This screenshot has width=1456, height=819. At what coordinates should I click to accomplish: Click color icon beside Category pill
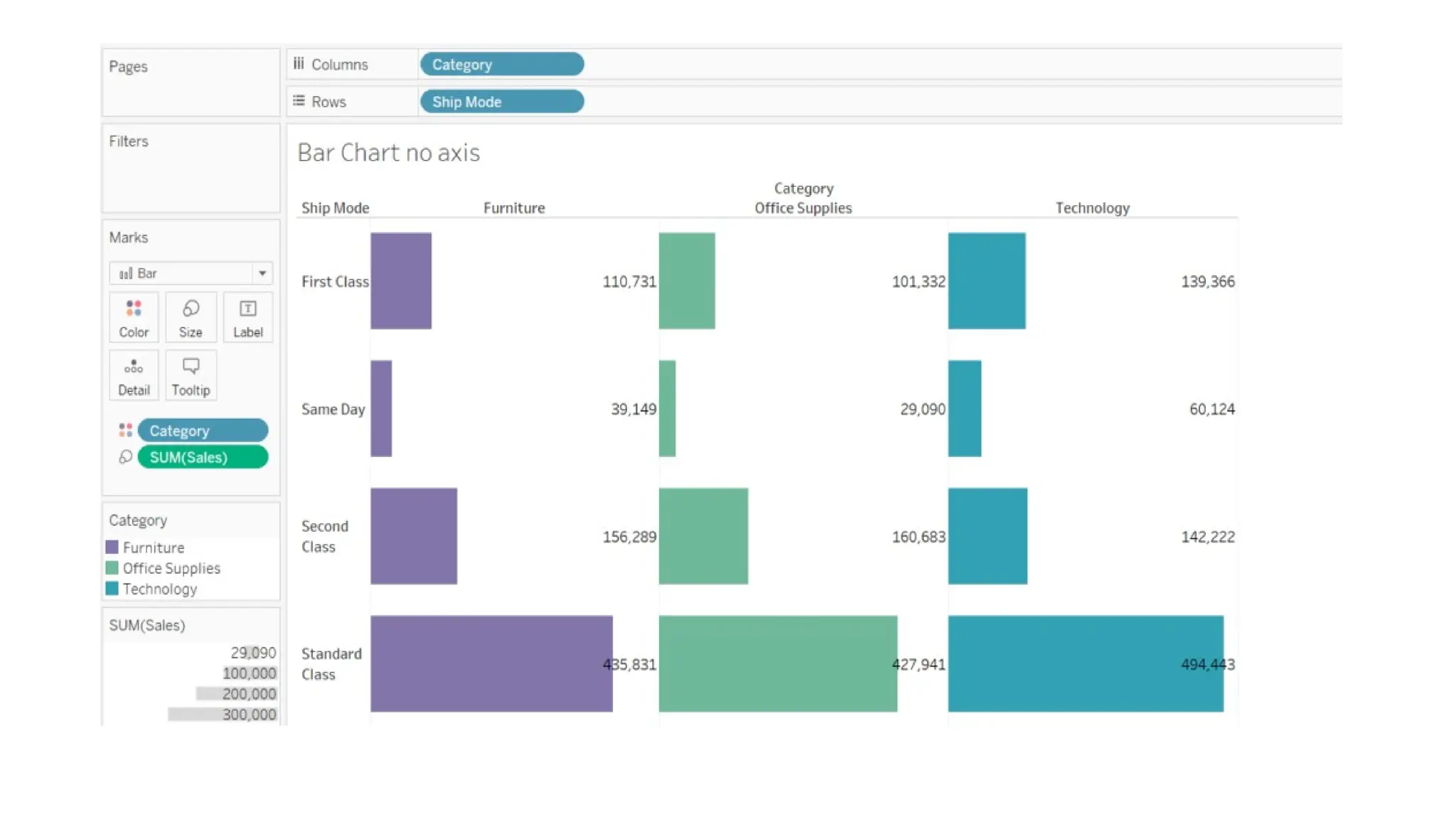point(126,430)
